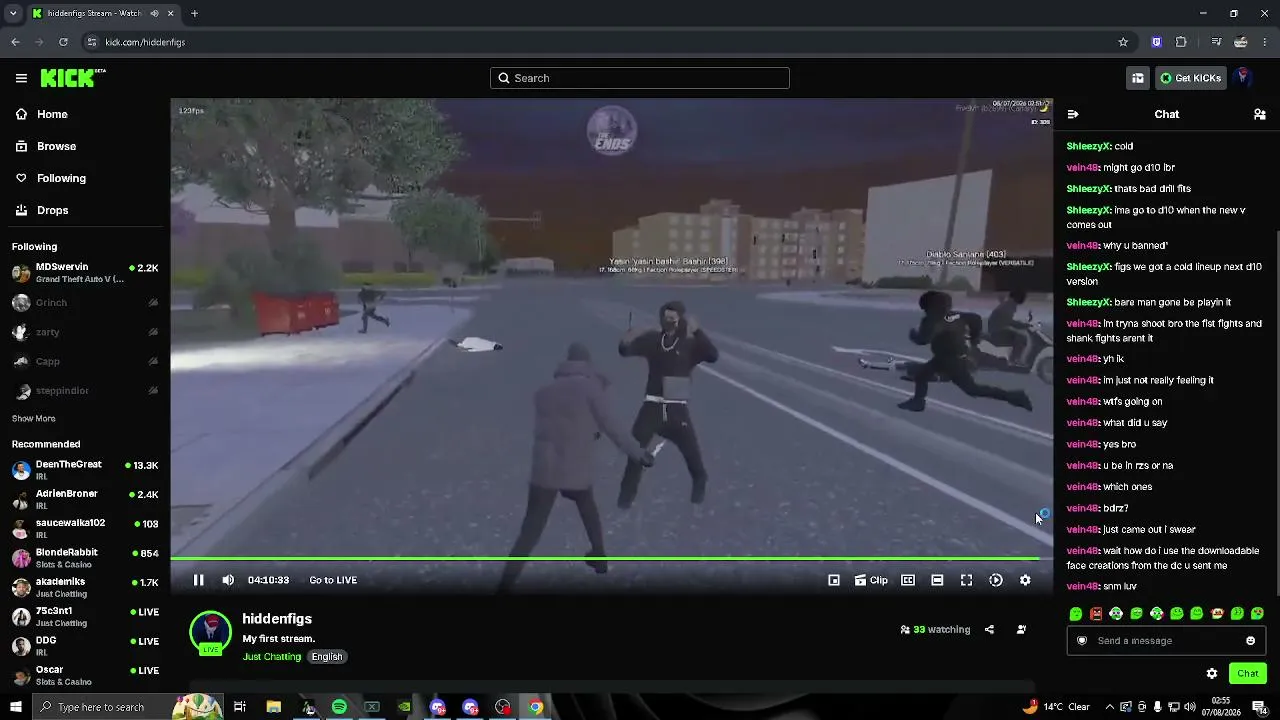This screenshot has width=1280, height=720.
Task: Open DeenTheGreat recommended channel
Action: point(85,470)
